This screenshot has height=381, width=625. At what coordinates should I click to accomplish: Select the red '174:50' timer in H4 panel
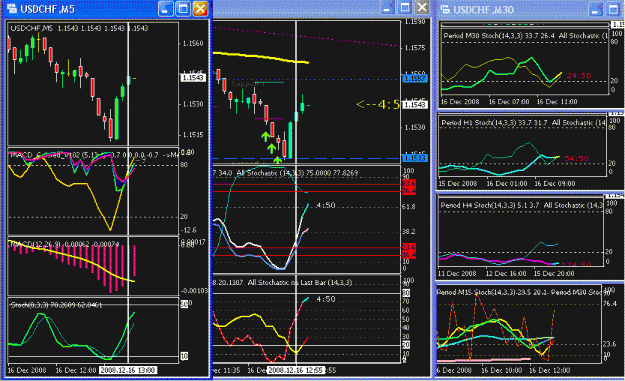(577, 264)
